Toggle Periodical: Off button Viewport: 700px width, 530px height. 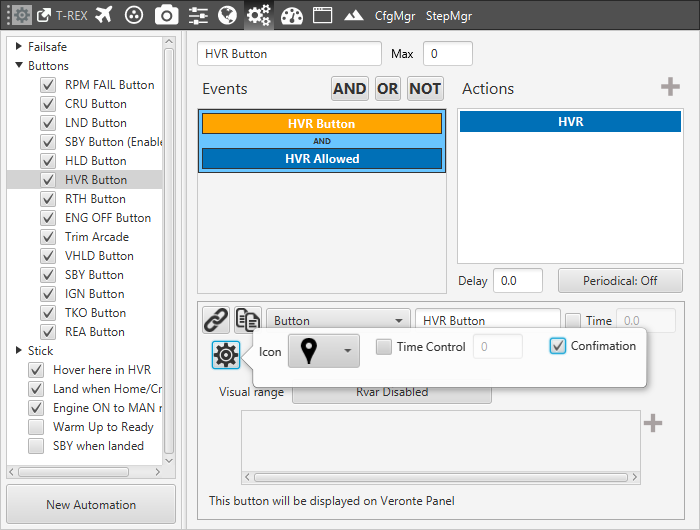pyautogui.click(x=620, y=280)
